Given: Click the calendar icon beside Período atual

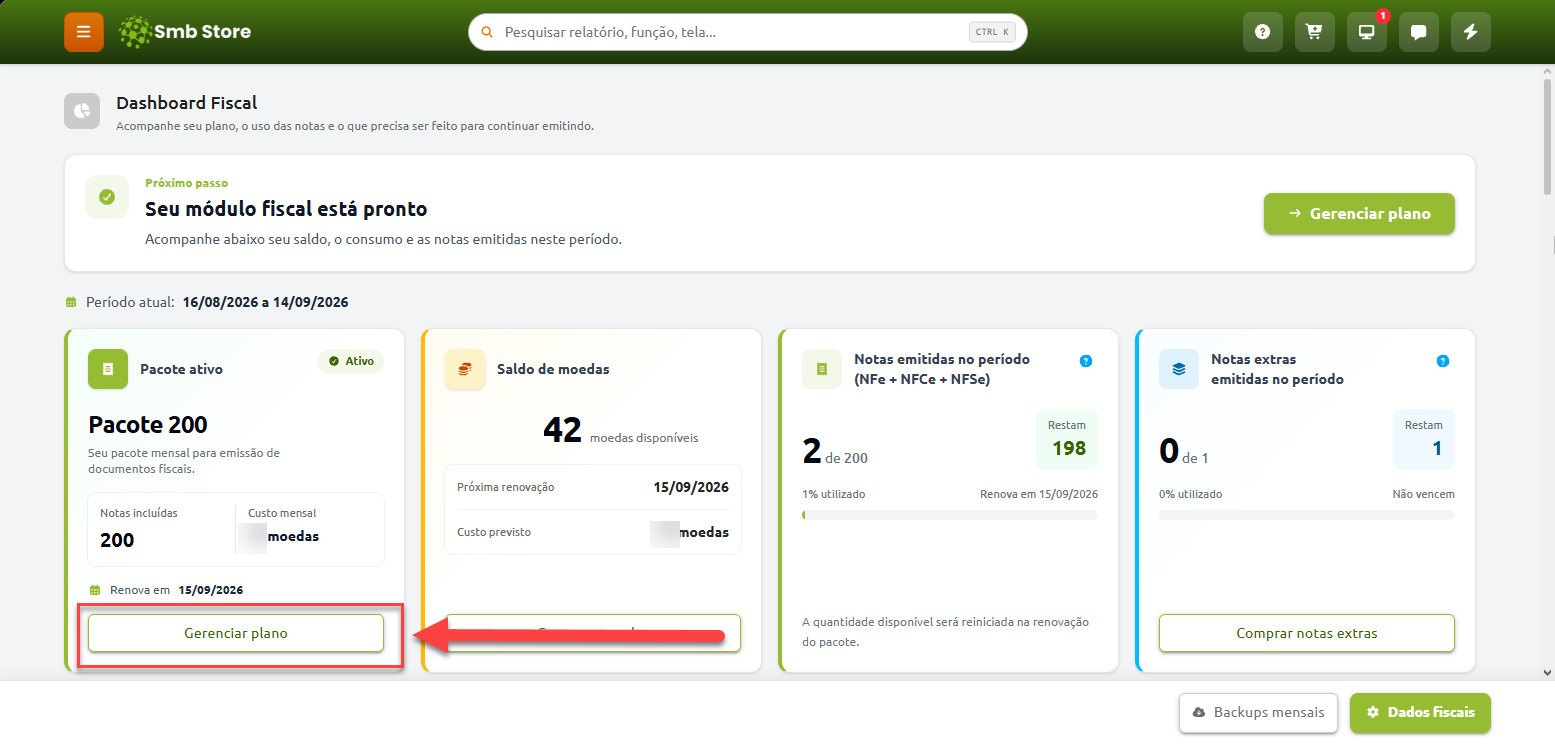Looking at the screenshot, I should click(x=71, y=302).
